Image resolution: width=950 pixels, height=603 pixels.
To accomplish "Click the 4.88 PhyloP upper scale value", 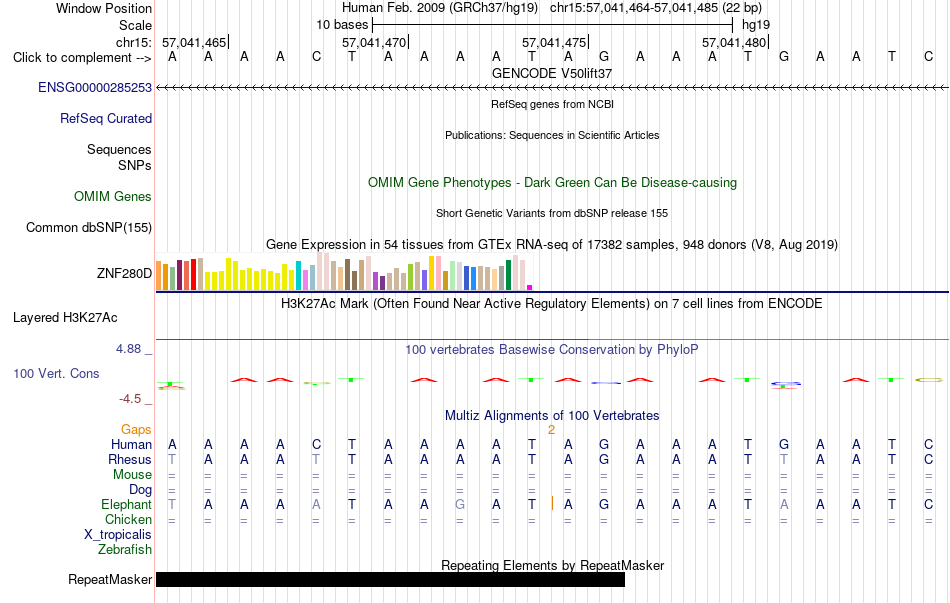I will click(128, 349).
